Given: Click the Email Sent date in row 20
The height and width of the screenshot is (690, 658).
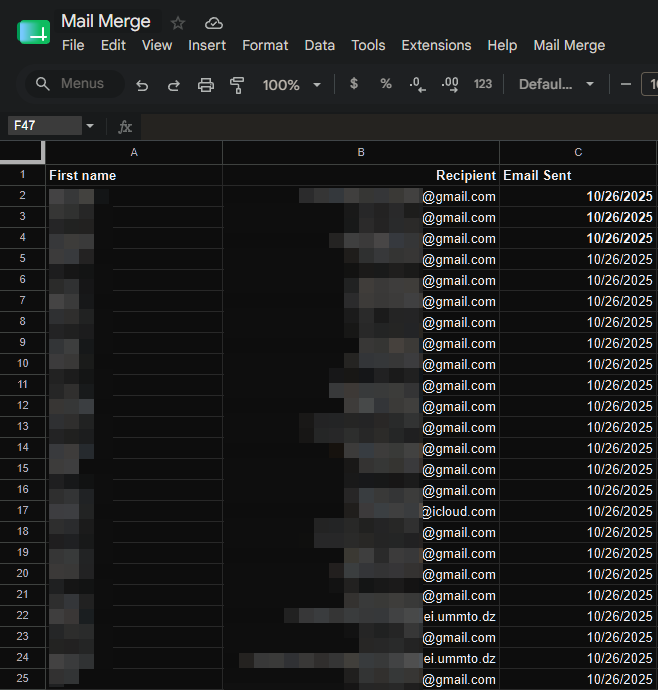Looking at the screenshot, I should point(578,574).
